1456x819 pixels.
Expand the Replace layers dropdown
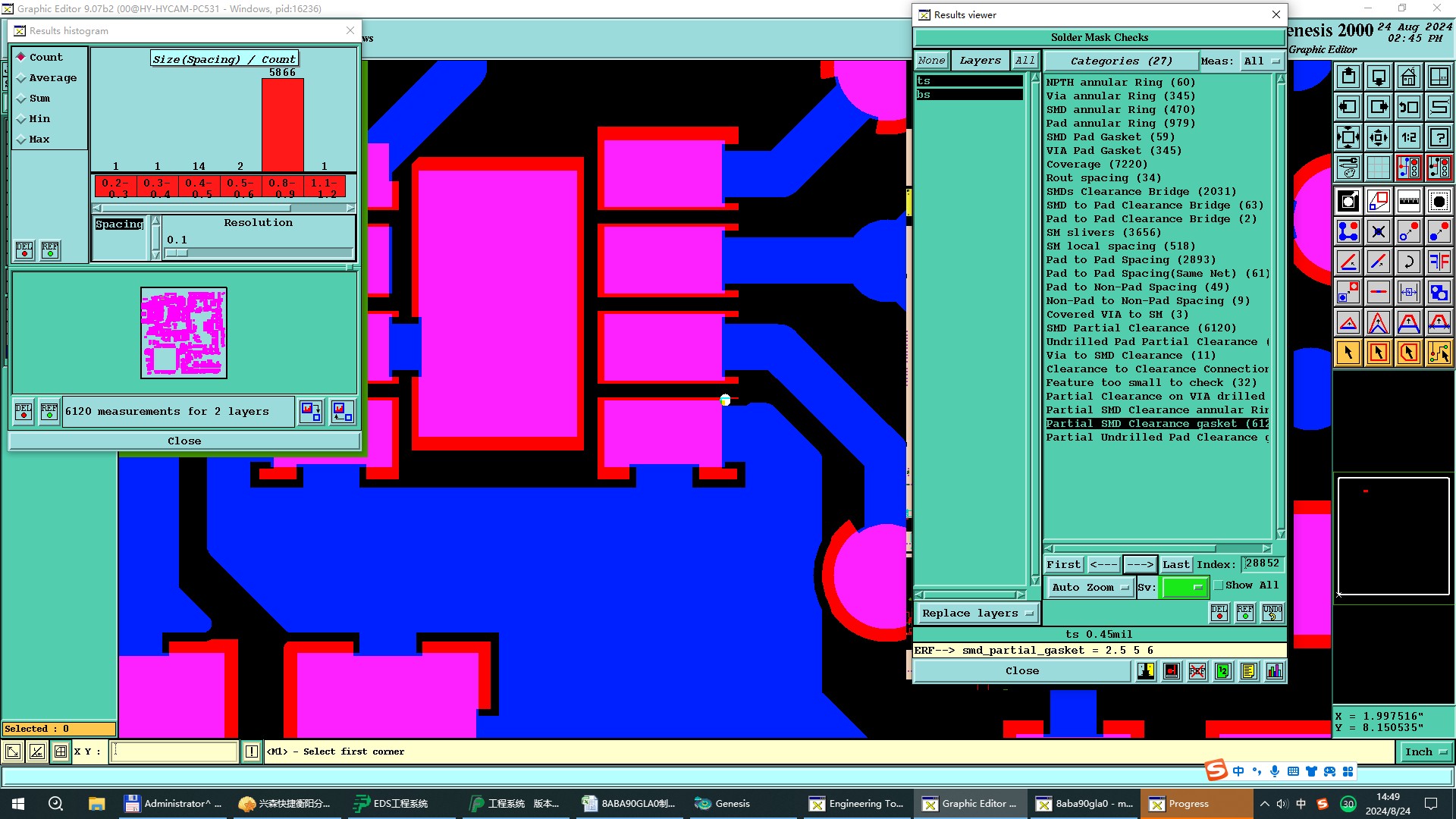point(977,613)
